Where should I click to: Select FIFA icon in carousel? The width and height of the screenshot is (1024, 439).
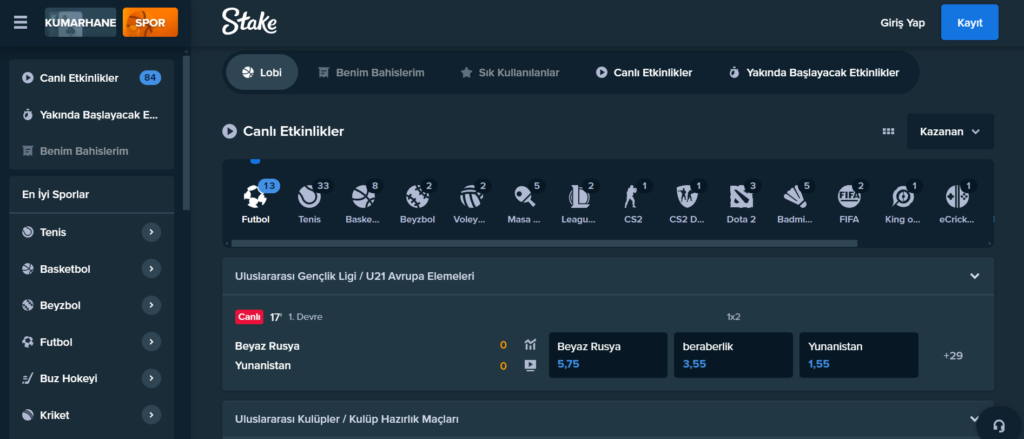[849, 203]
